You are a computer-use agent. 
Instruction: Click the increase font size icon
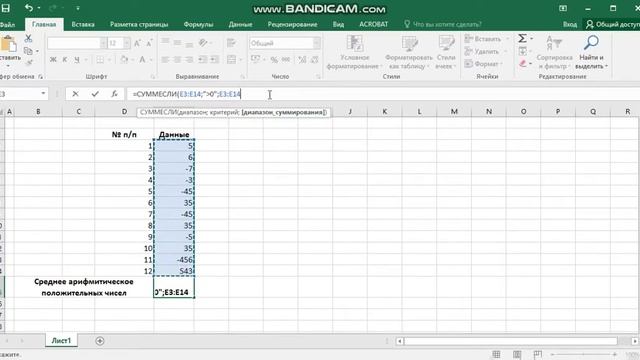(x=138, y=43)
